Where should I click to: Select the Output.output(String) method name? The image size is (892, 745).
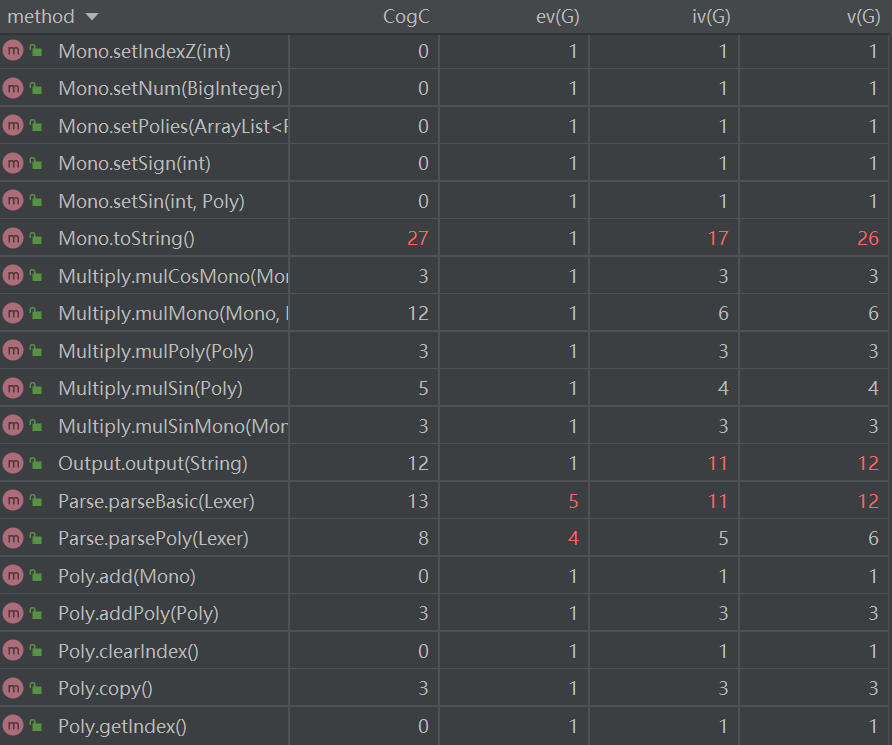[x=152, y=463]
